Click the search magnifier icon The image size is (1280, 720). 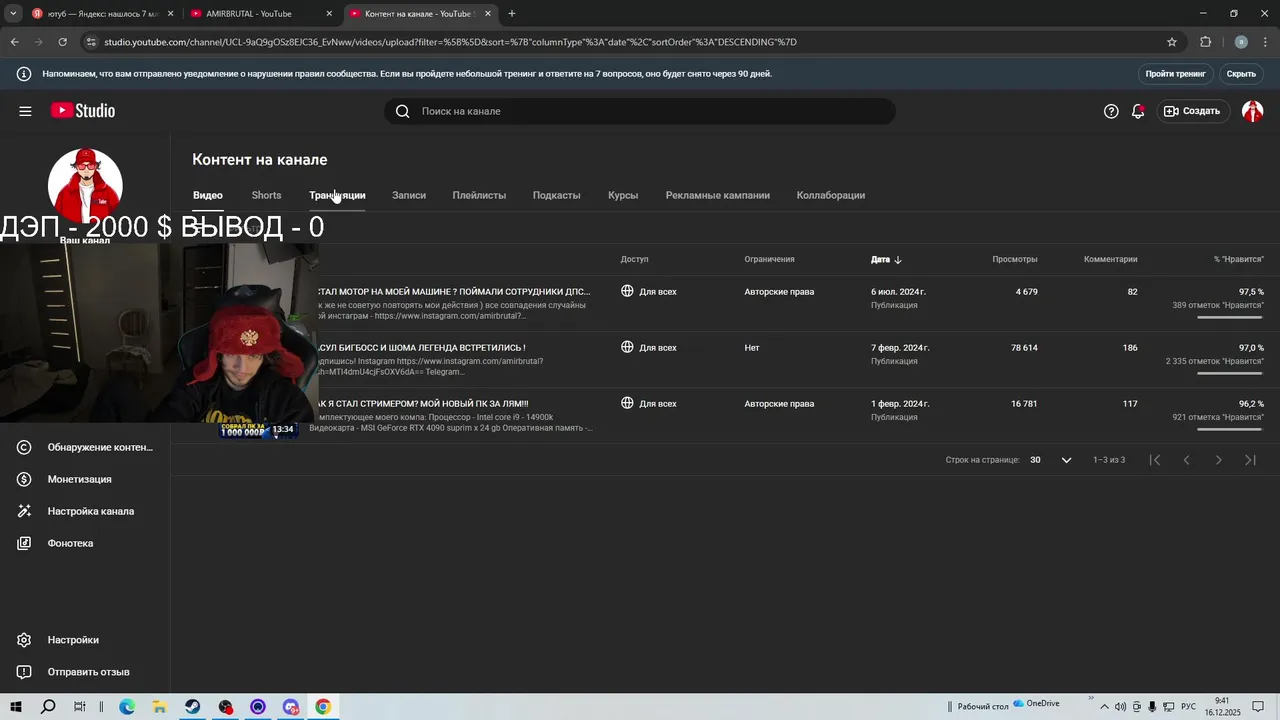pos(402,111)
